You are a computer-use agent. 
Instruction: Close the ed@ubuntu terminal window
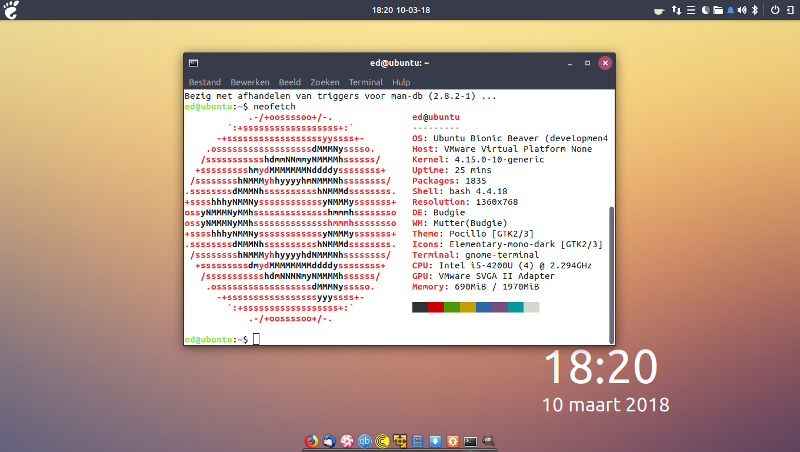point(605,63)
